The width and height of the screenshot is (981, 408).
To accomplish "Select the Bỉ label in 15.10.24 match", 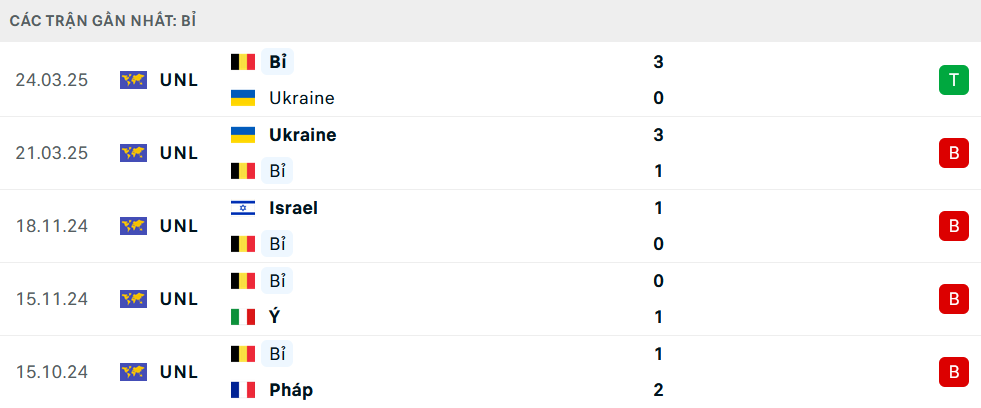I will [277, 354].
